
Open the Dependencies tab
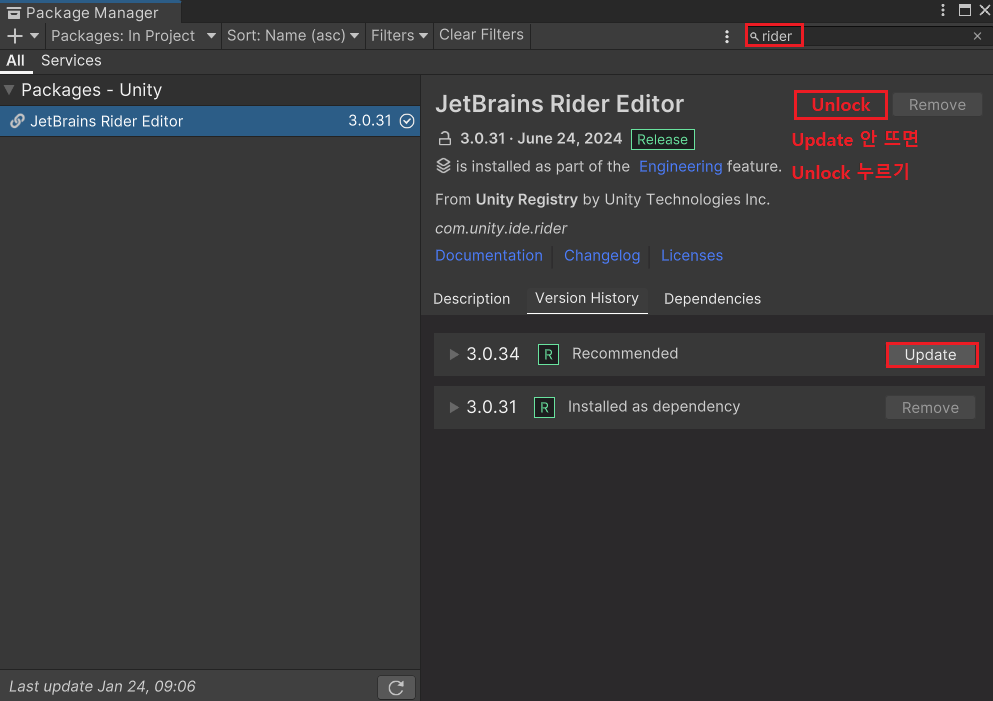point(712,299)
